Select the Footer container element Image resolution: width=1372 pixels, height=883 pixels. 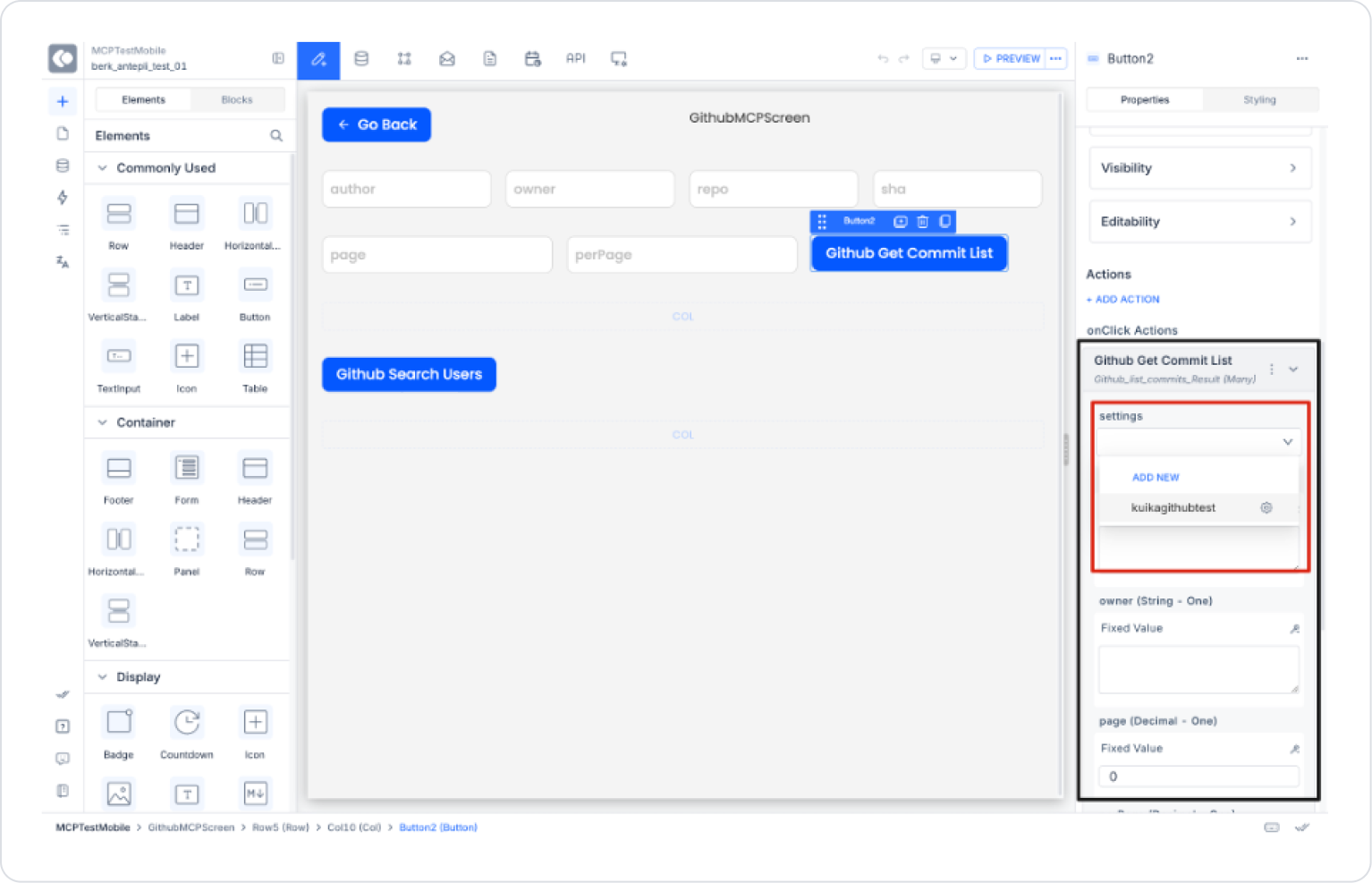119,479
